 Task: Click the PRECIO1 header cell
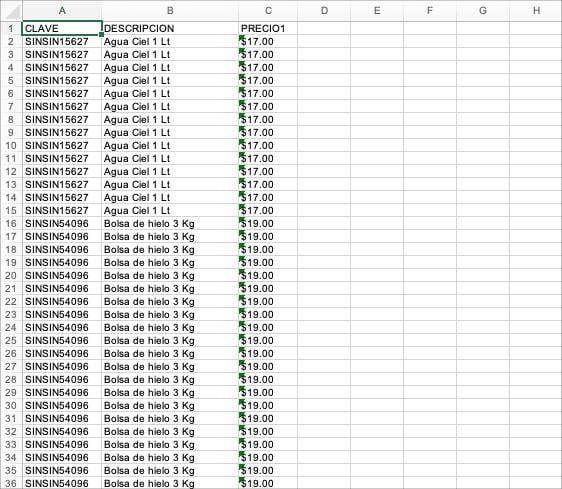[268, 28]
